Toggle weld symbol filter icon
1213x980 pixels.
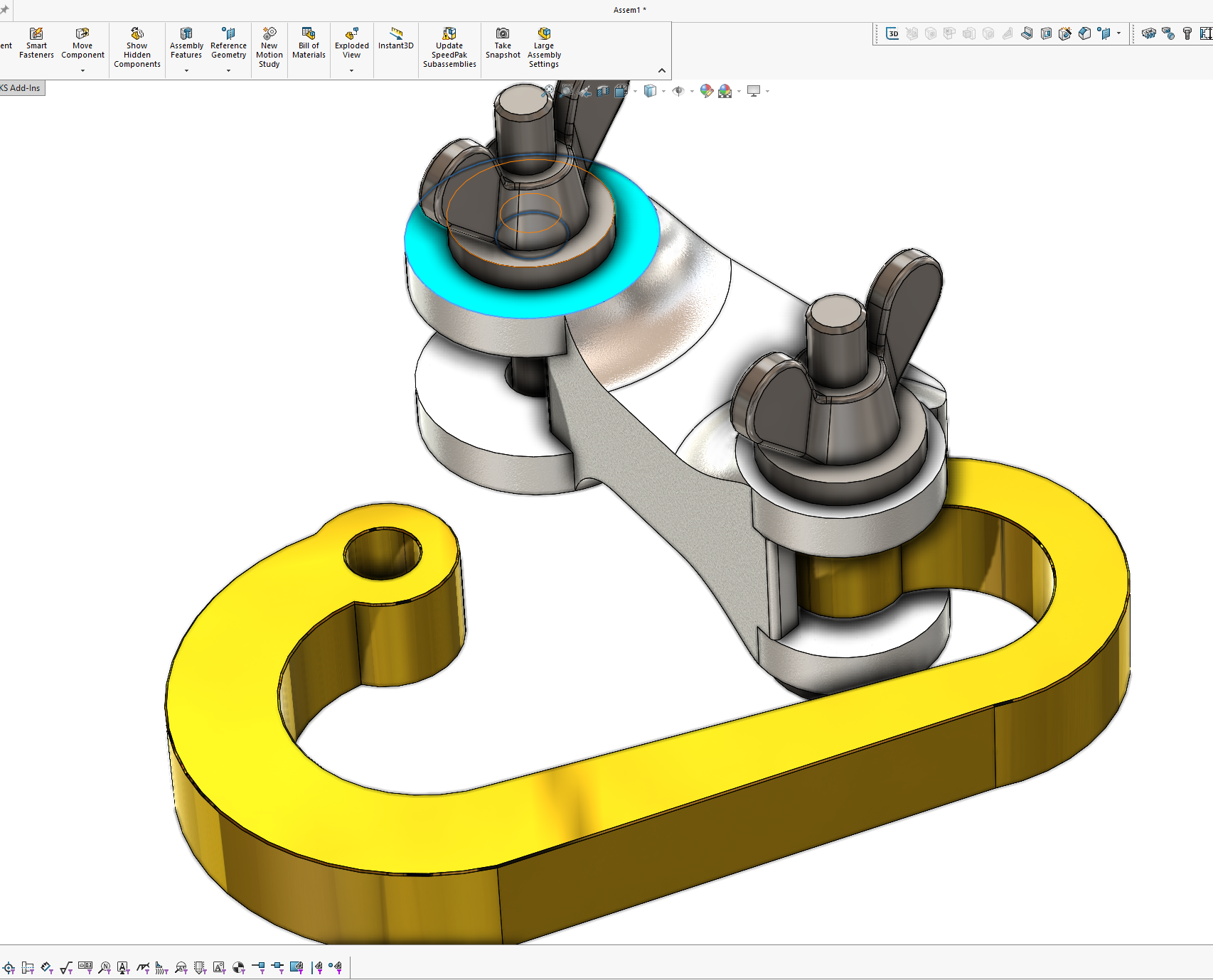pos(143,967)
